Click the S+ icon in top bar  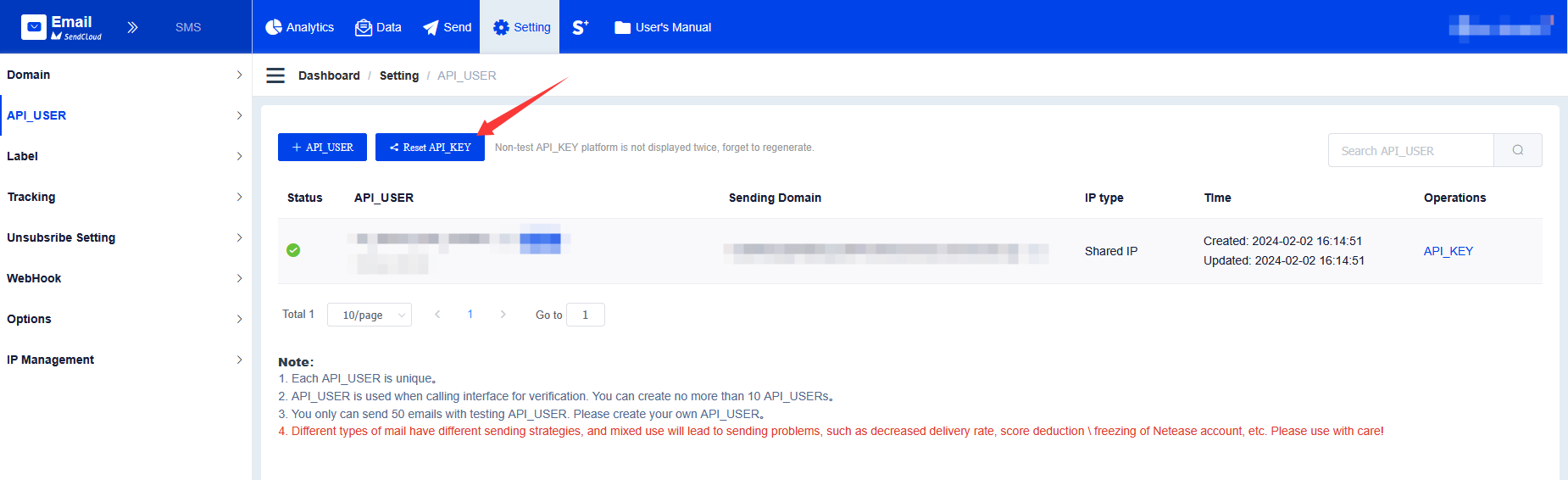click(580, 27)
